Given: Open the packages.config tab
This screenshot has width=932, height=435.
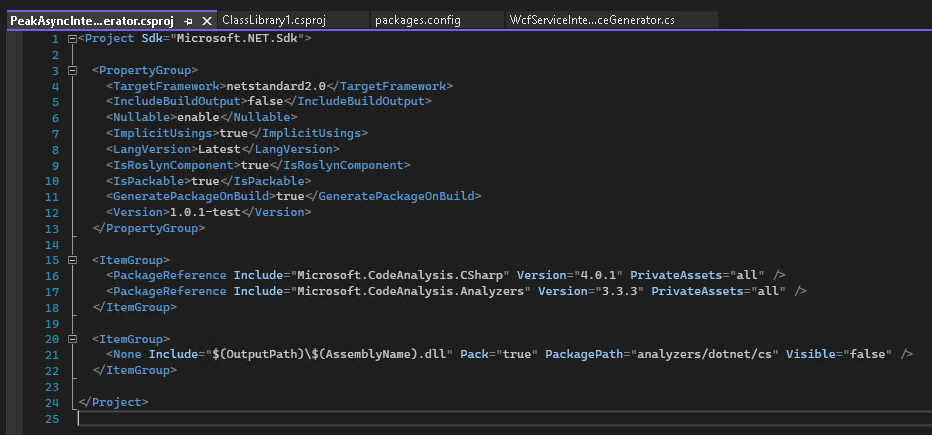Looking at the screenshot, I should pos(418,20).
